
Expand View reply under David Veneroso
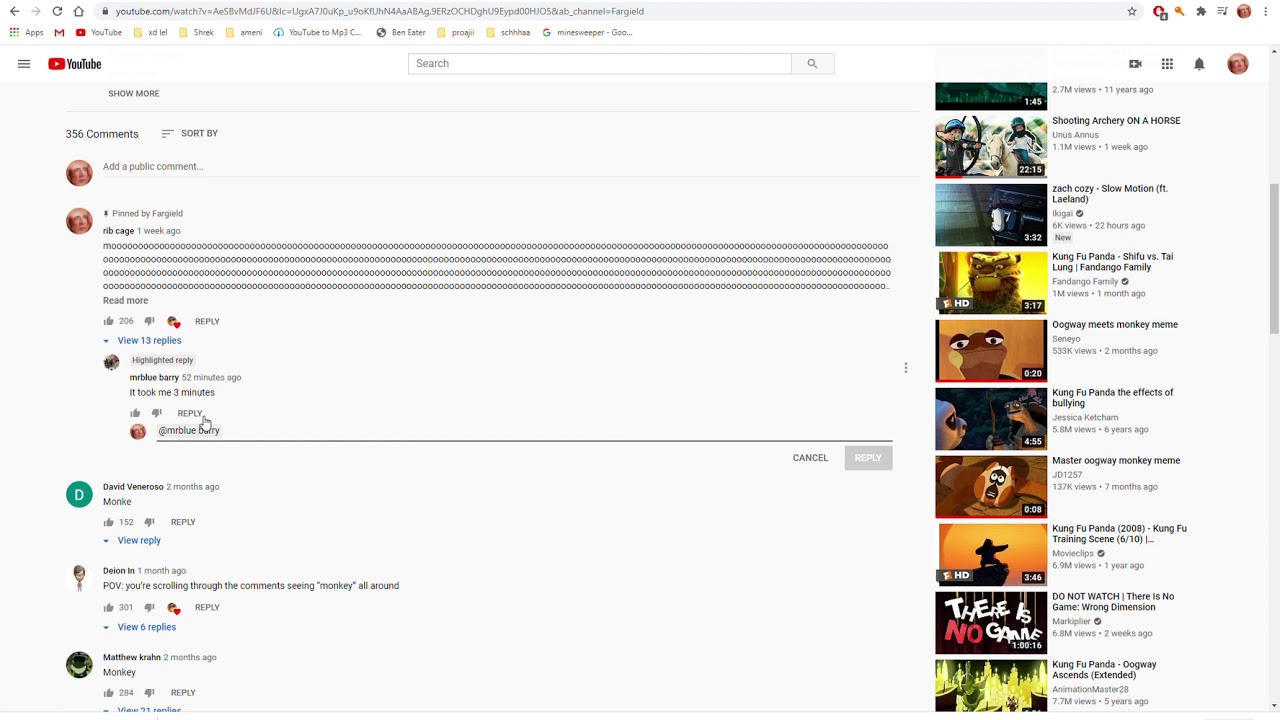click(132, 540)
